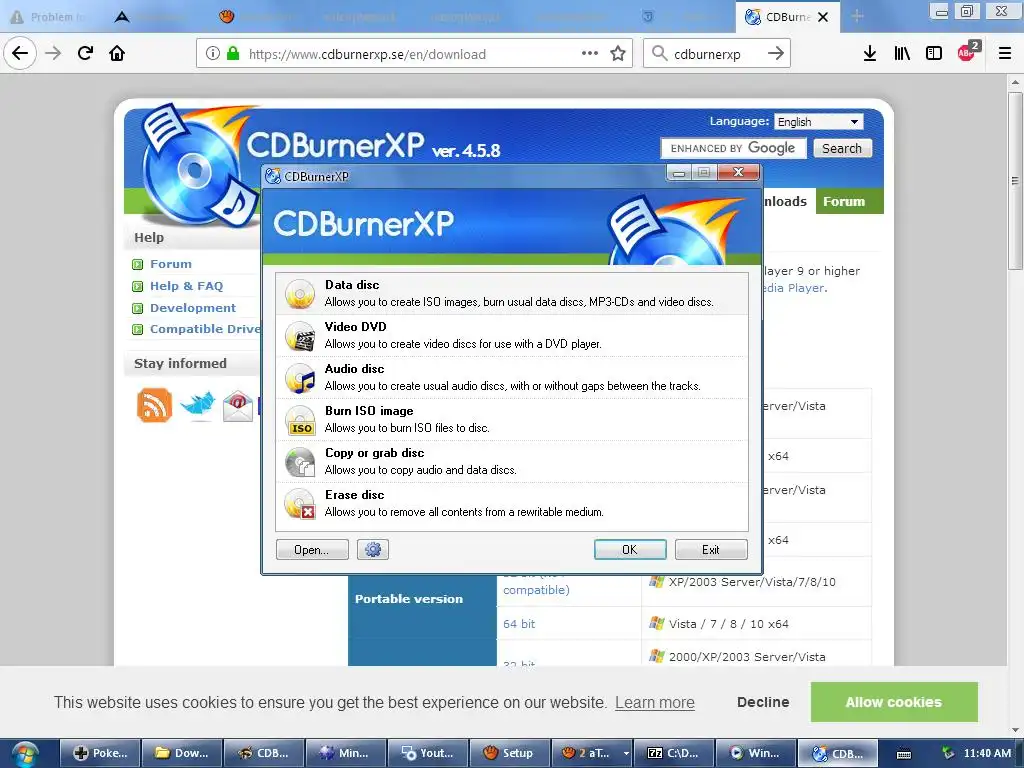Image resolution: width=1024 pixels, height=768 pixels.
Task: Click the Open... button
Action: point(312,550)
